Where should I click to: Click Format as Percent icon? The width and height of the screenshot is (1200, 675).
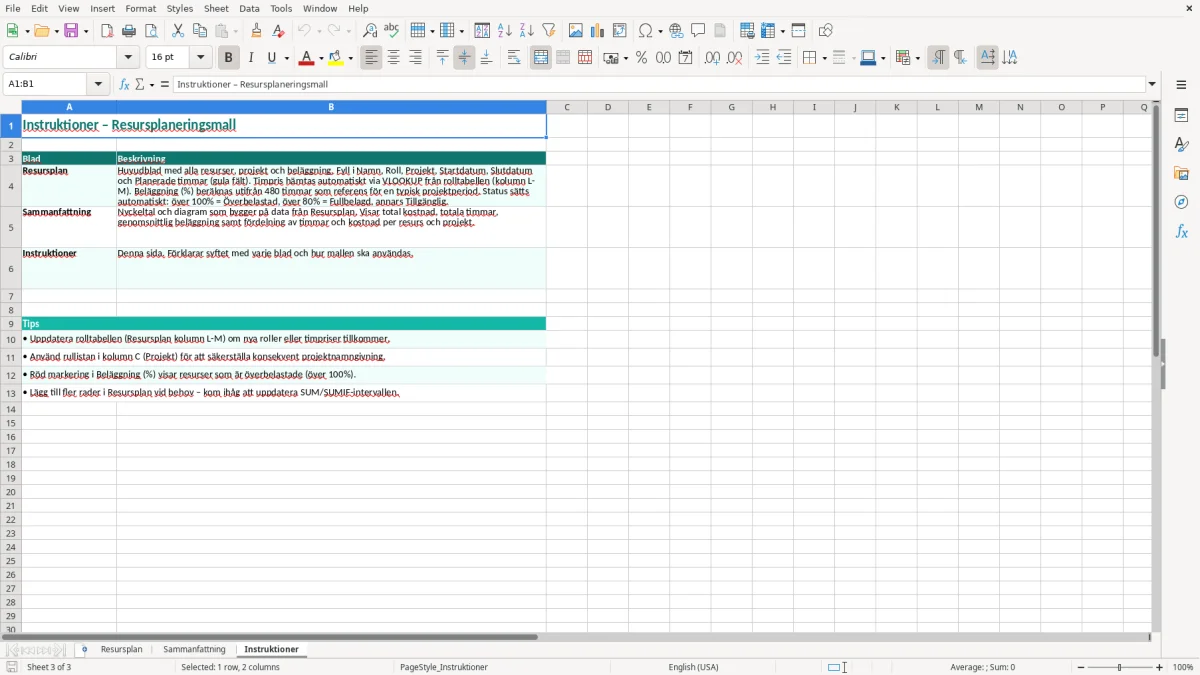[641, 58]
